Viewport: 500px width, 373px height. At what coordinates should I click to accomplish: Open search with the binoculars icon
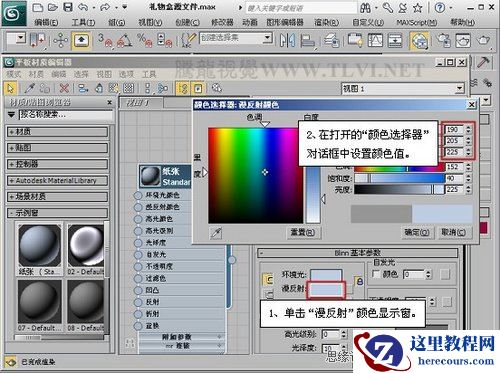(366, 7)
